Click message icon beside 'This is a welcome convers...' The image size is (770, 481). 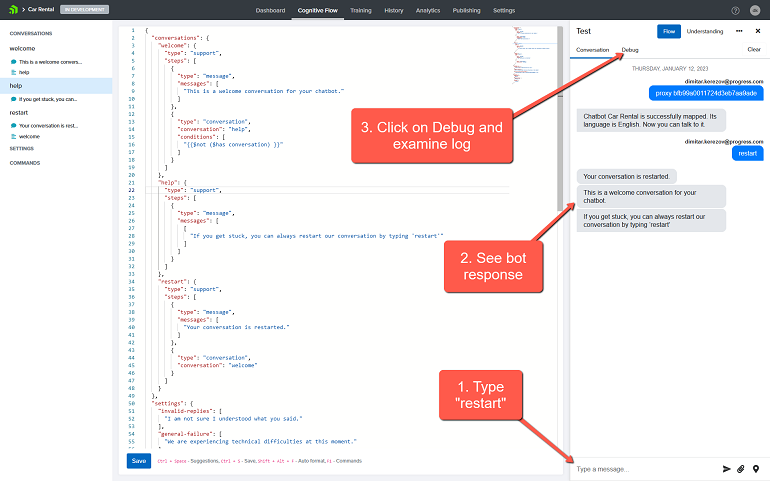click(13, 62)
